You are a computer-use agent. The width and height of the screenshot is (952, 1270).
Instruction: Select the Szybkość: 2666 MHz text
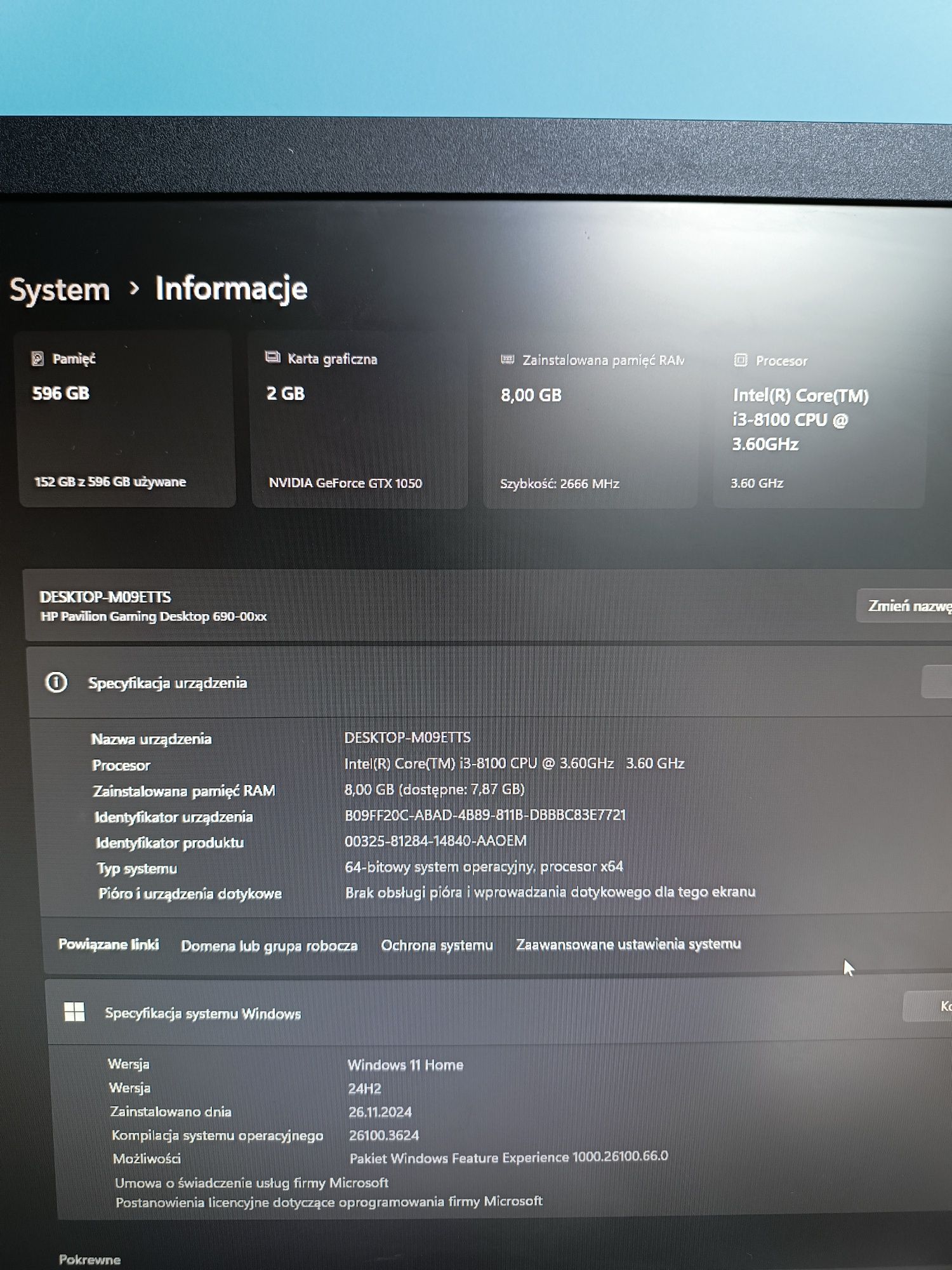(x=560, y=484)
